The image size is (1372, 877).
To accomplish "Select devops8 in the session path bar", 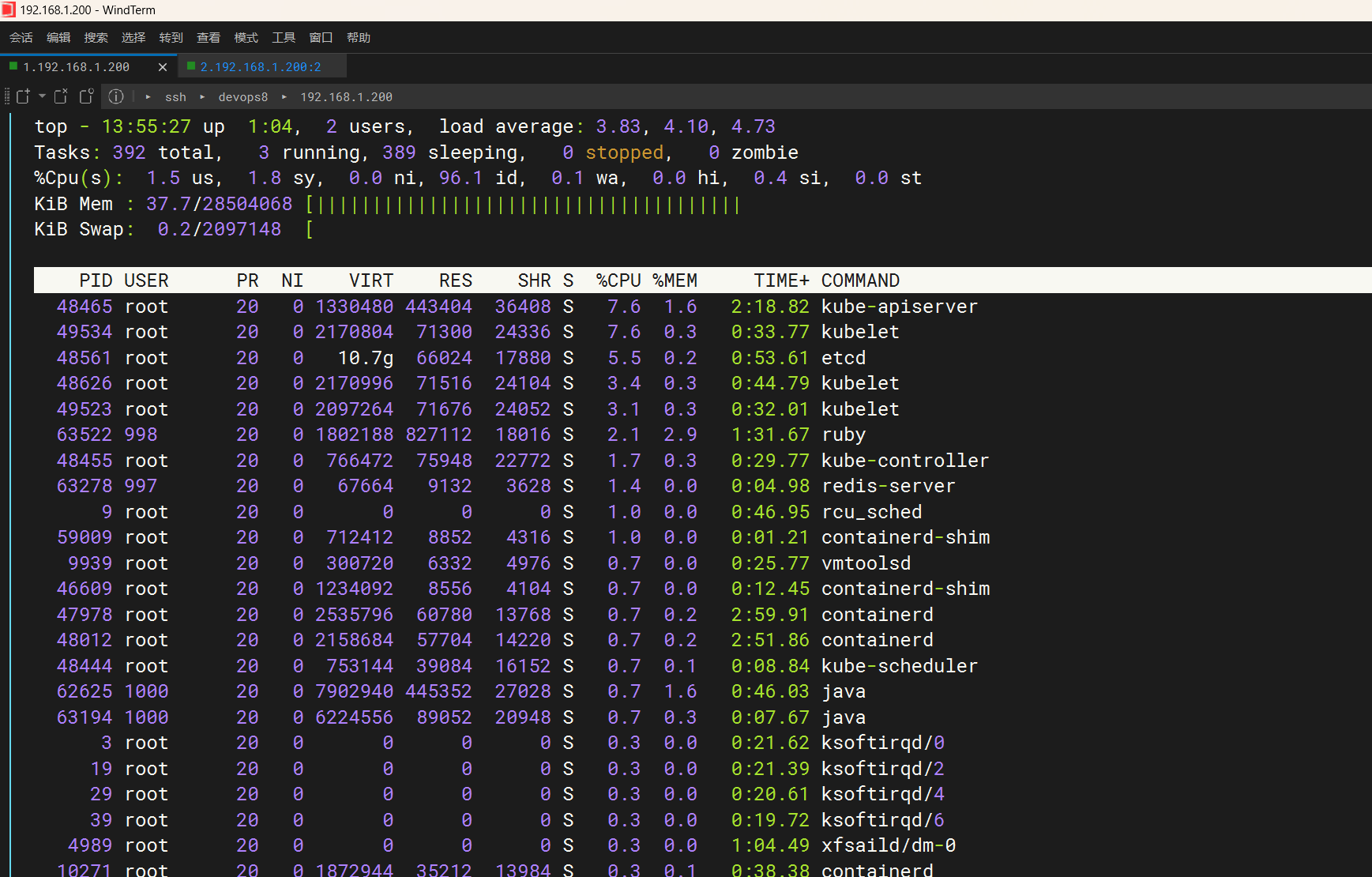I will point(243,96).
